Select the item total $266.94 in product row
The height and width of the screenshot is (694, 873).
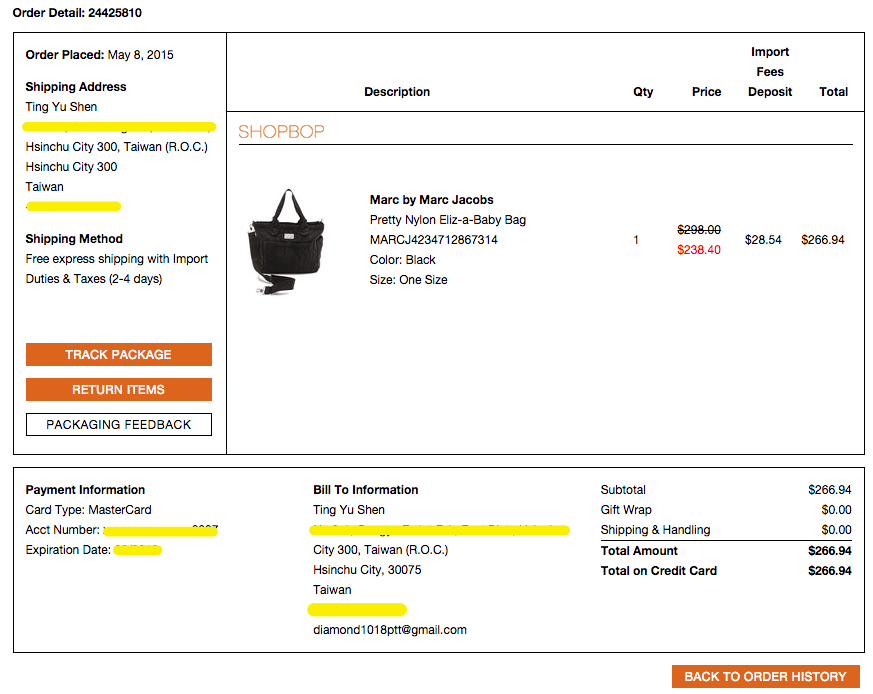coord(823,240)
